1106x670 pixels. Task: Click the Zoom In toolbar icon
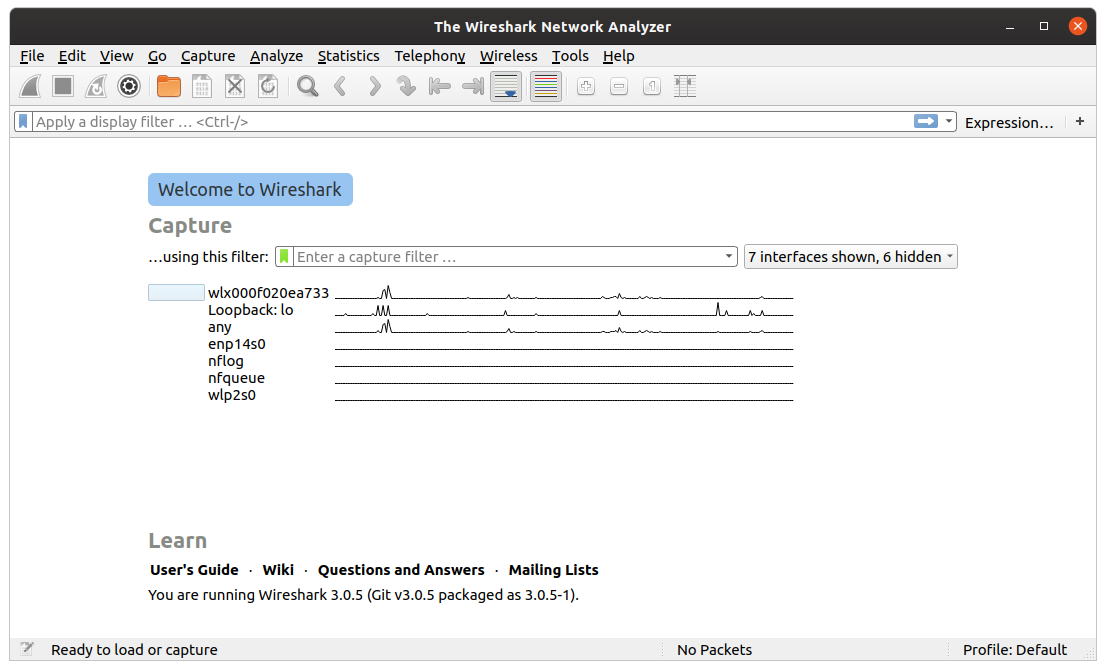pos(585,86)
